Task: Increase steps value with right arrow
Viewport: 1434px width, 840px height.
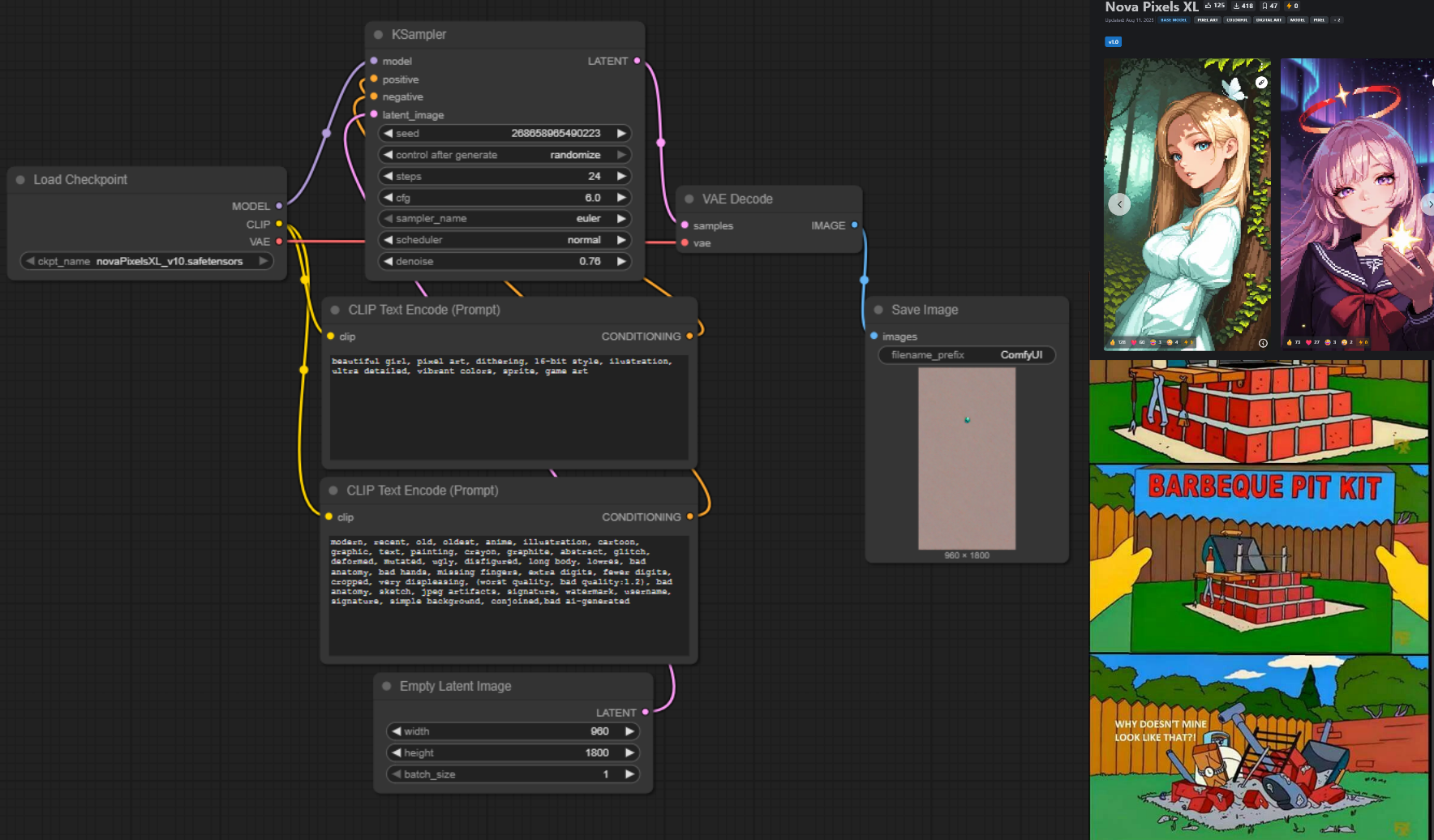Action: pyautogui.click(x=621, y=176)
